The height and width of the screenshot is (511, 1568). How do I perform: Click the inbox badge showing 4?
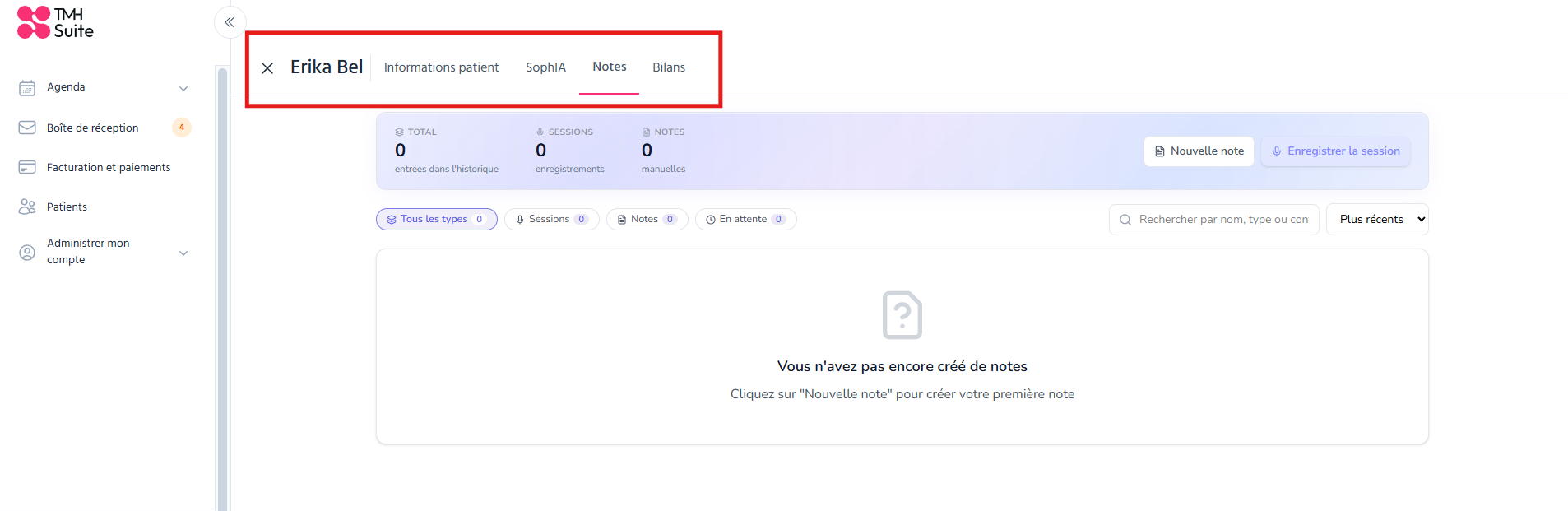182,128
